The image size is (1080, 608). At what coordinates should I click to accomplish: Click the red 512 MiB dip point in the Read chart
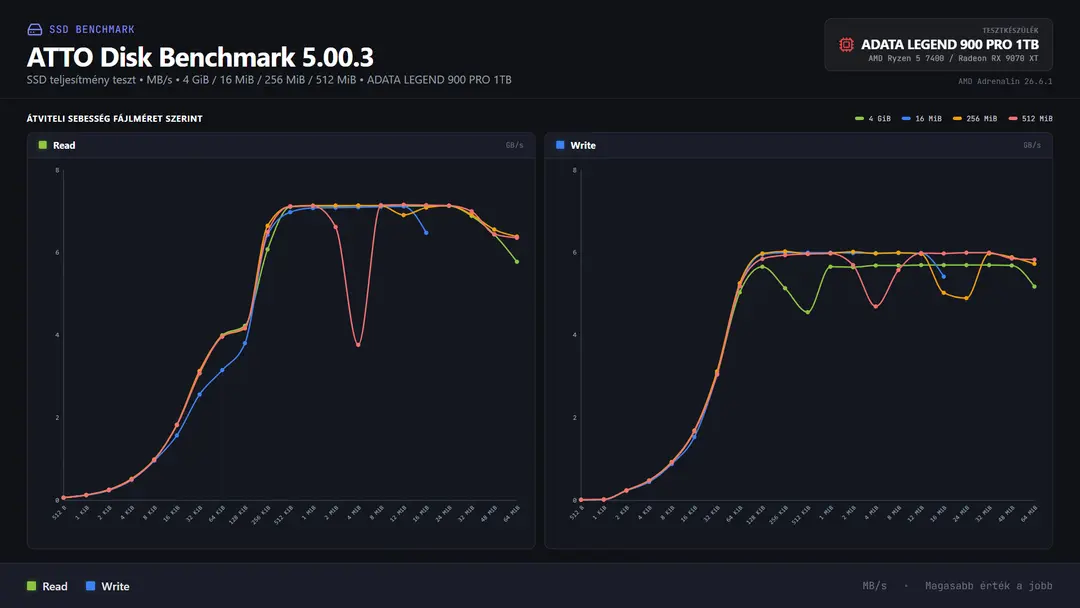point(358,345)
